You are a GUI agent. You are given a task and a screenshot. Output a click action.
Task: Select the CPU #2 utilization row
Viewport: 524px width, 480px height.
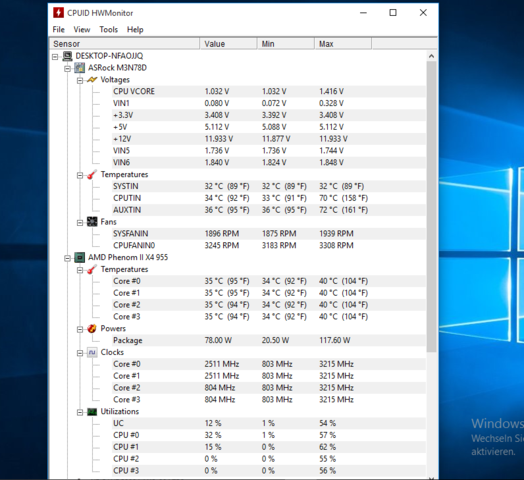tap(269, 459)
